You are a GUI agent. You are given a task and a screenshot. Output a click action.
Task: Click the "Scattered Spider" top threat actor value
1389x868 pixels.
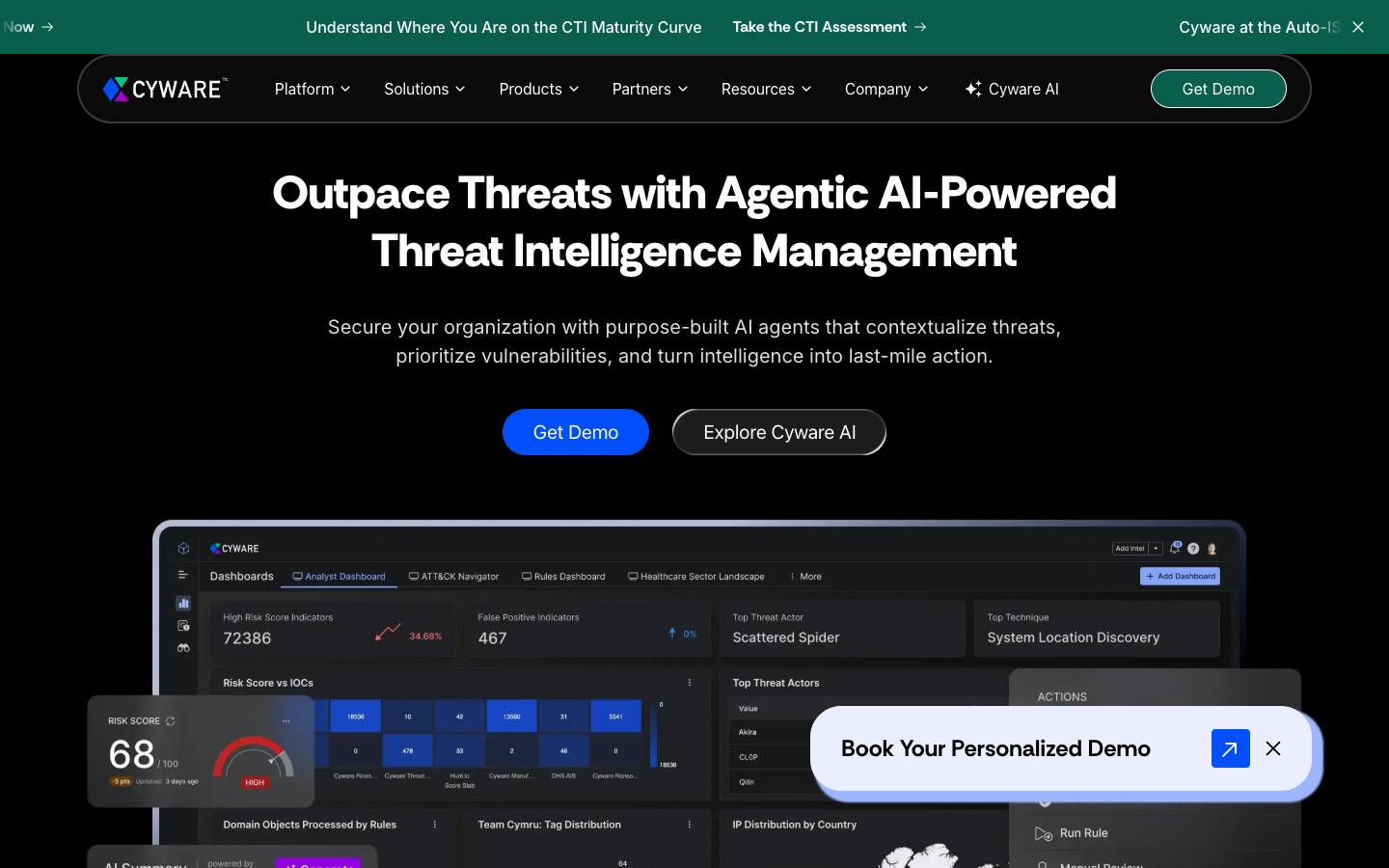(786, 637)
